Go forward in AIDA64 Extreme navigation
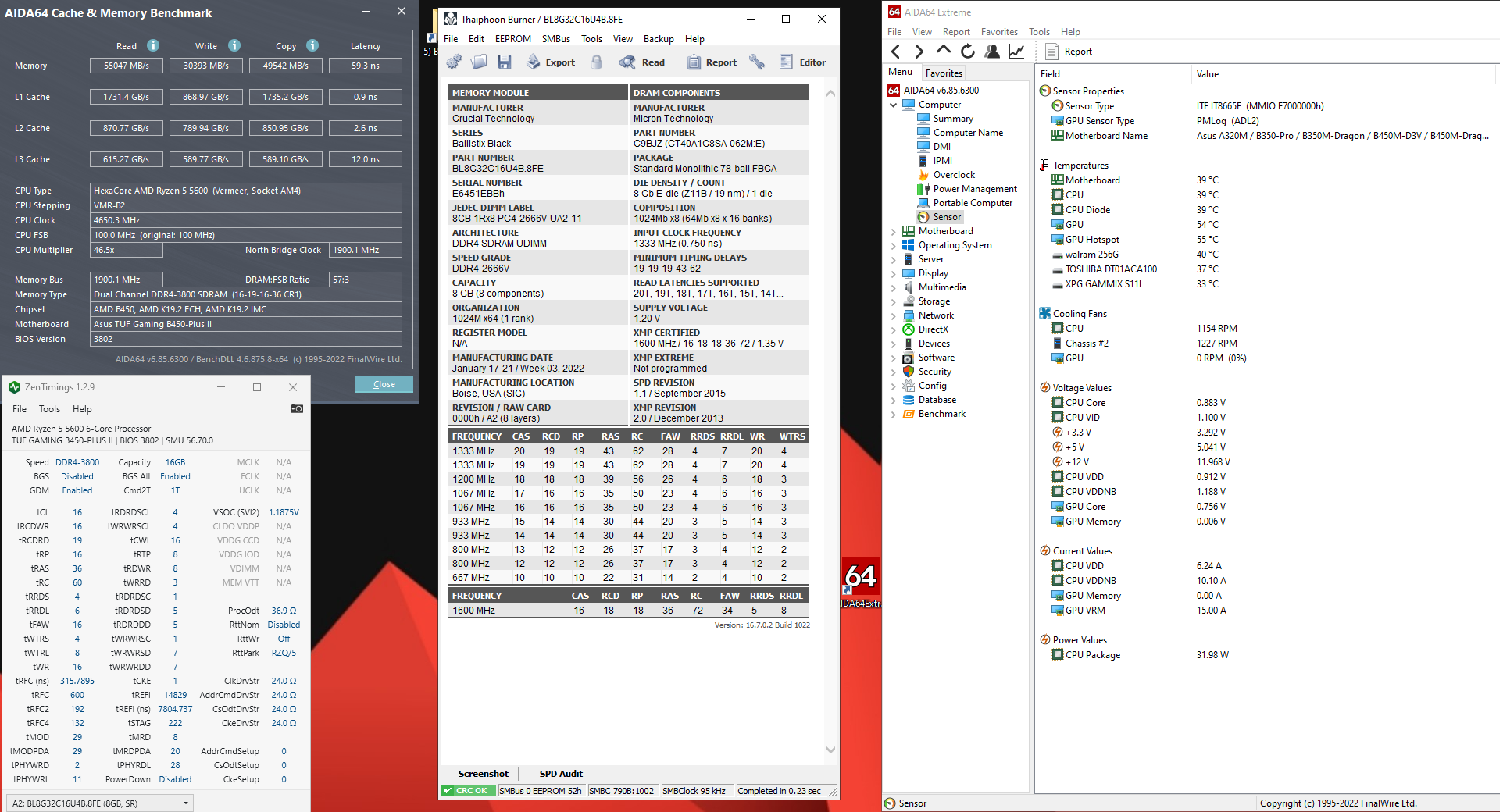The image size is (1503, 812). pos(919,52)
